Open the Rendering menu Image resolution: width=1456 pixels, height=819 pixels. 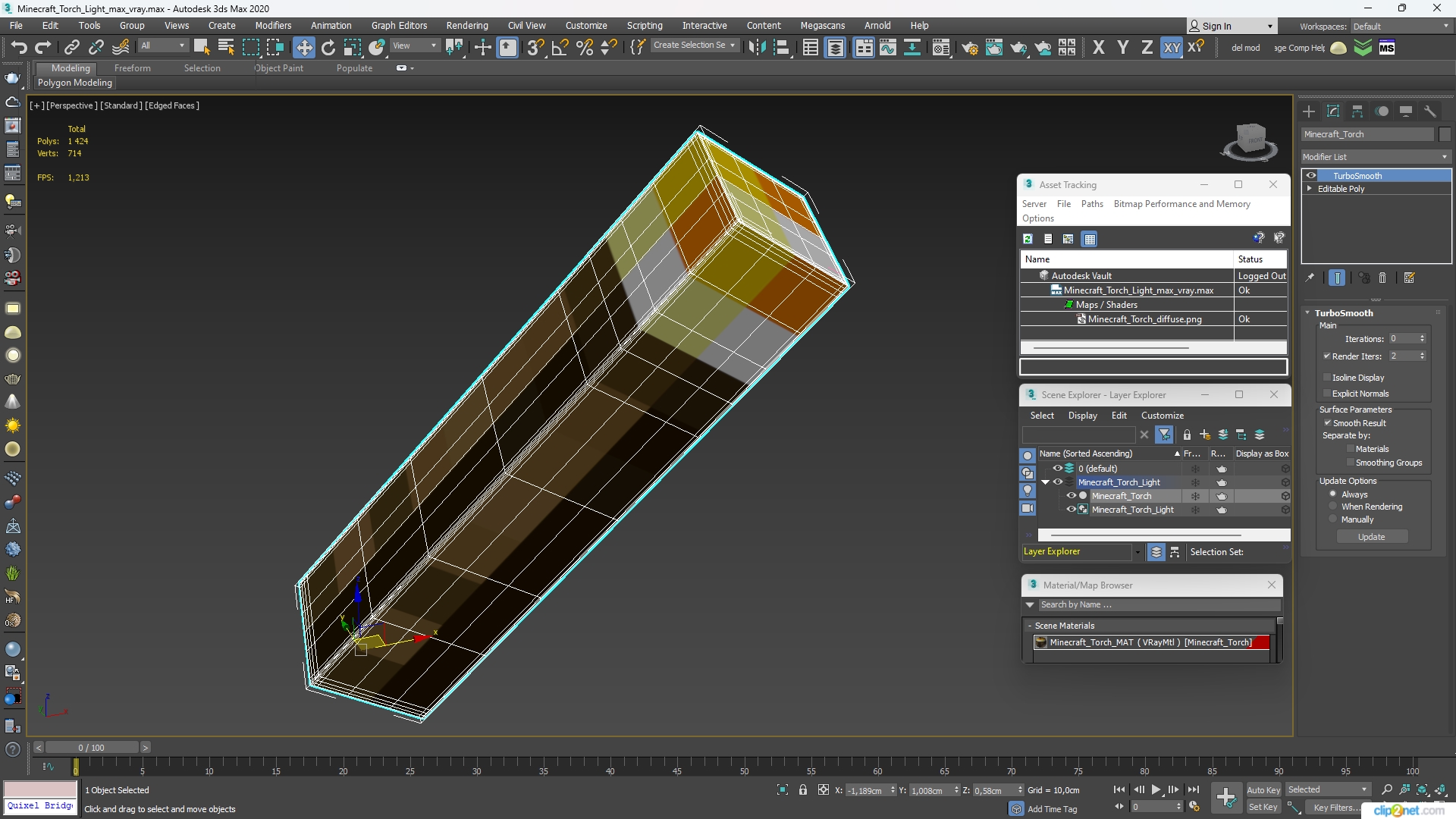[x=467, y=25]
